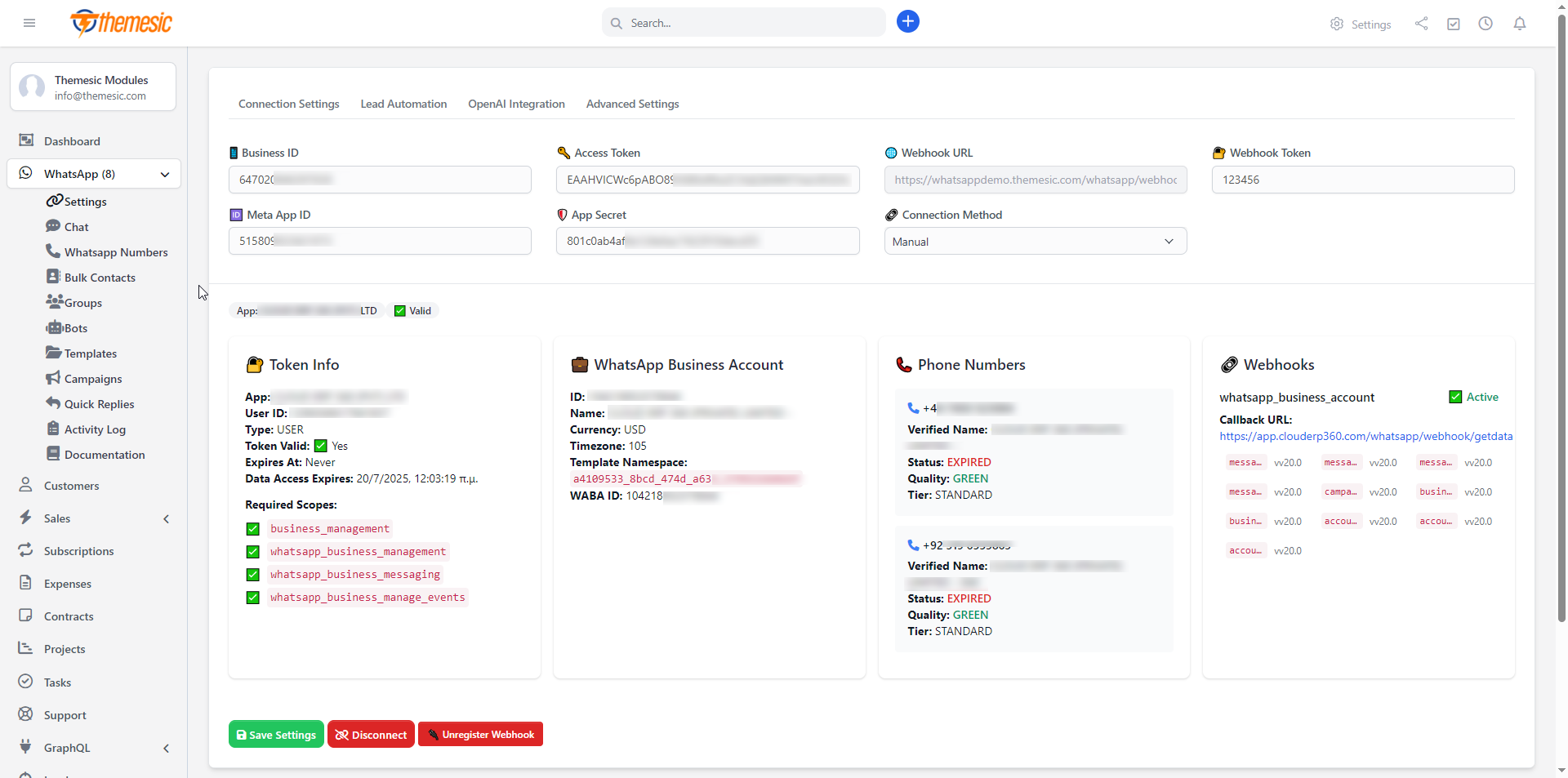The width and height of the screenshot is (1568, 778).
Task: Collapse the WhatsApp sidebar menu
Action: 165,174
